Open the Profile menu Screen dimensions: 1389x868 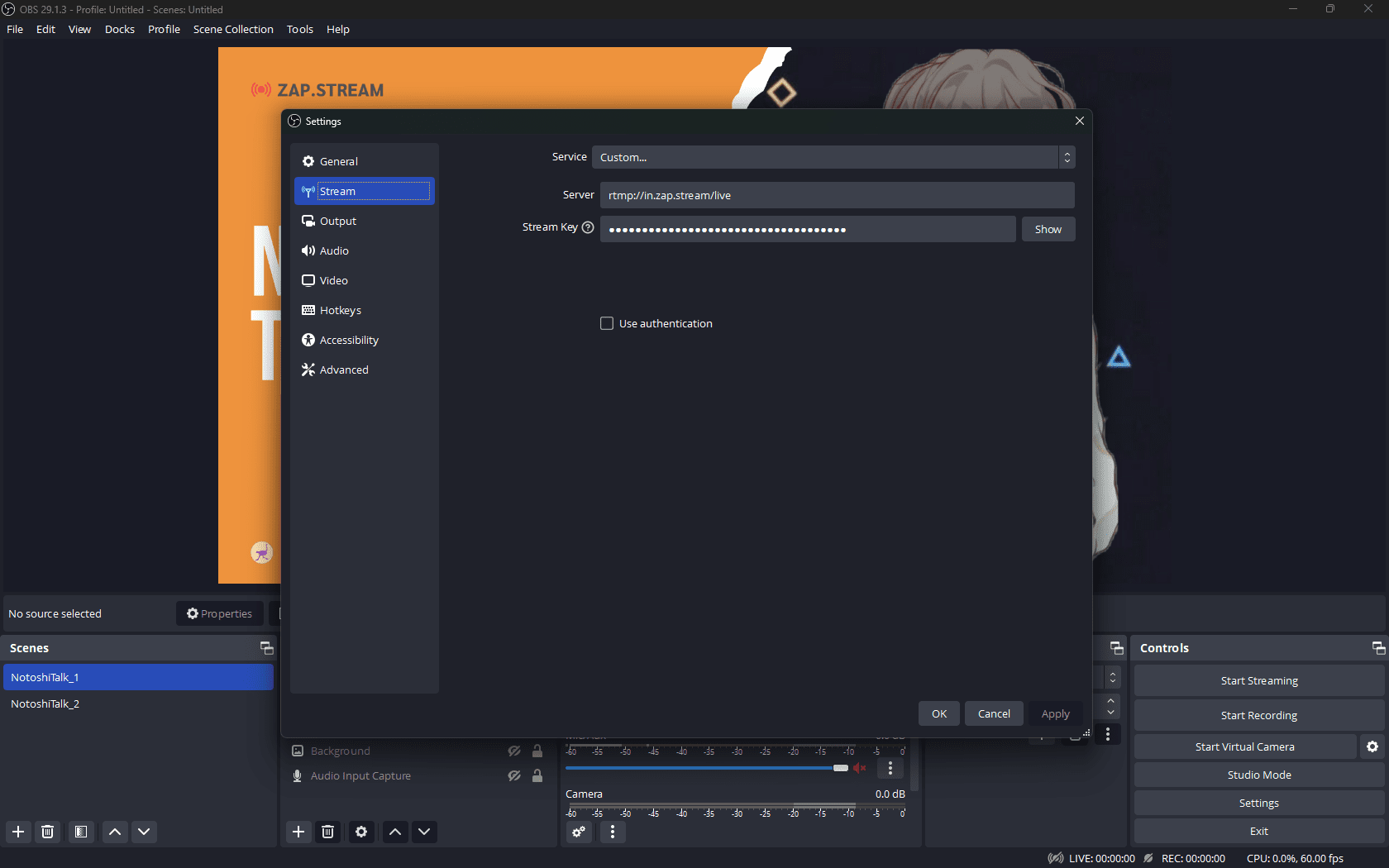point(164,29)
